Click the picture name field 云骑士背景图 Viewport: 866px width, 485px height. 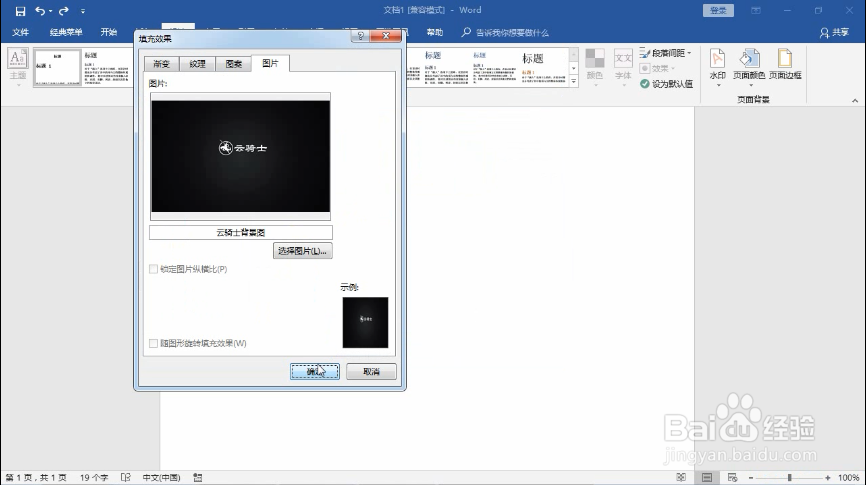(x=241, y=233)
